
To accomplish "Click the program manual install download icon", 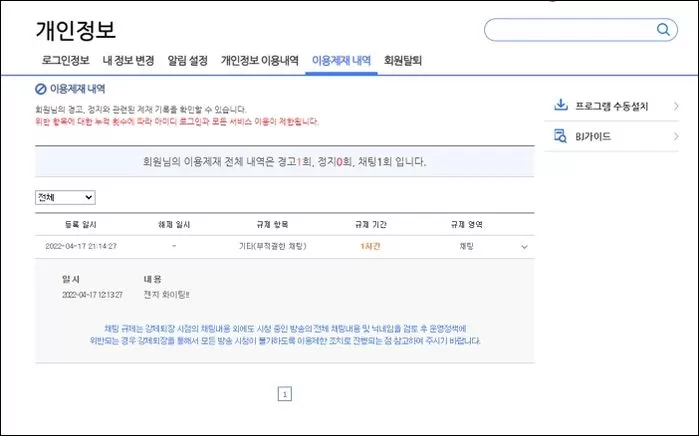I will tap(560, 105).
